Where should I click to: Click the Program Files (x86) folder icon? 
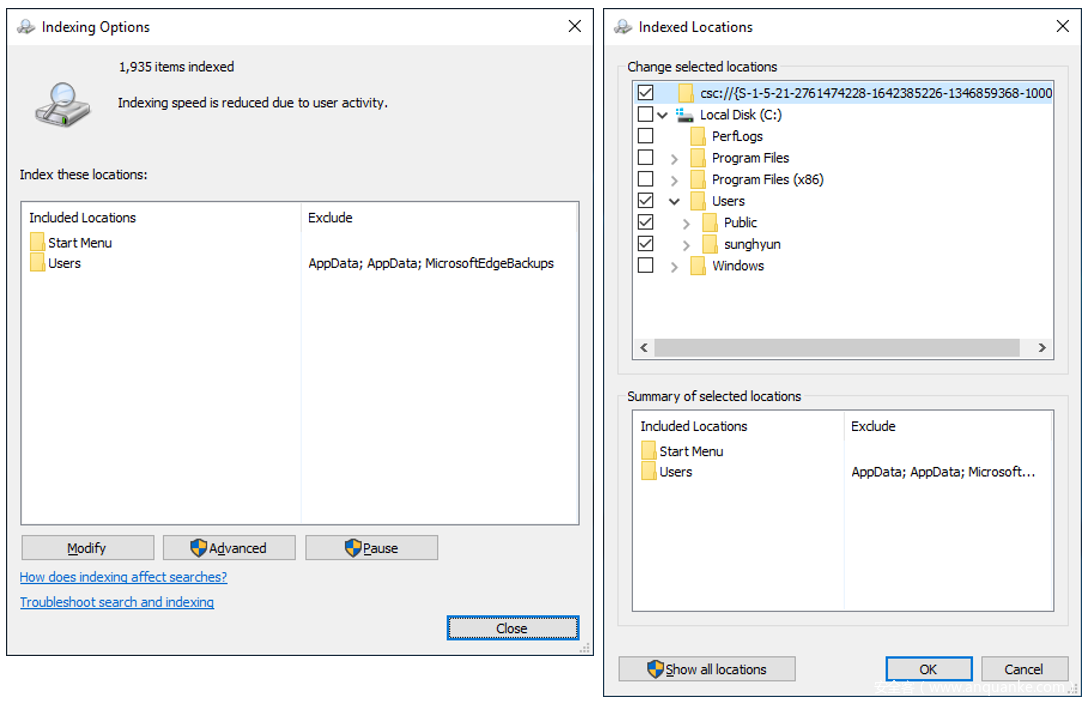(x=698, y=180)
